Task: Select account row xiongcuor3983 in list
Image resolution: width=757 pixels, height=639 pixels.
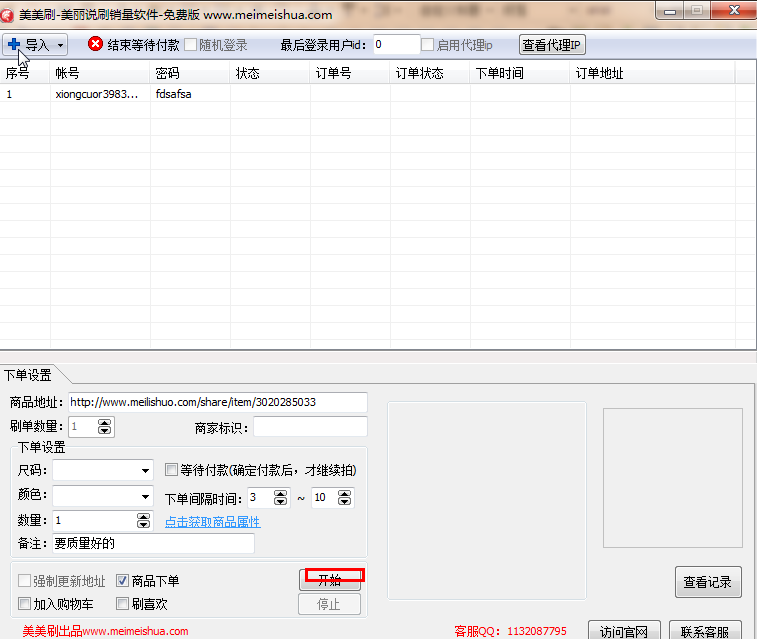Action: (97, 94)
